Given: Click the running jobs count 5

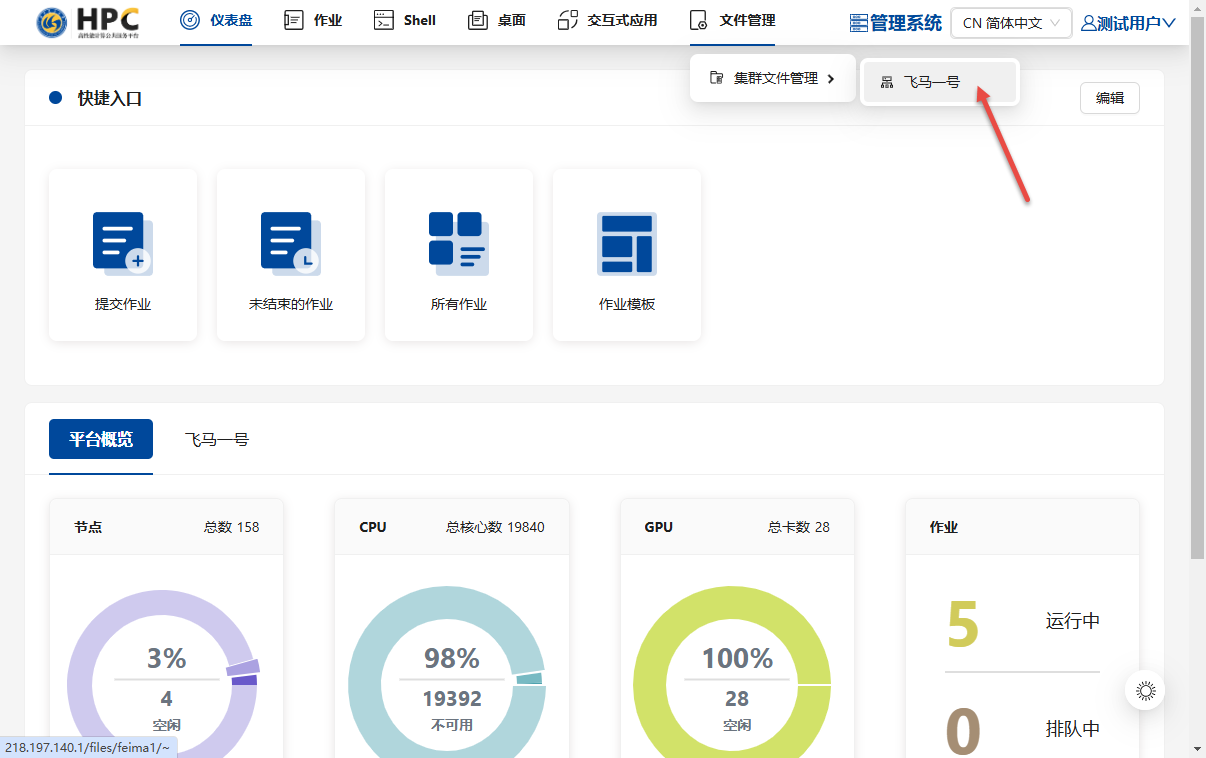Looking at the screenshot, I should point(963,623).
